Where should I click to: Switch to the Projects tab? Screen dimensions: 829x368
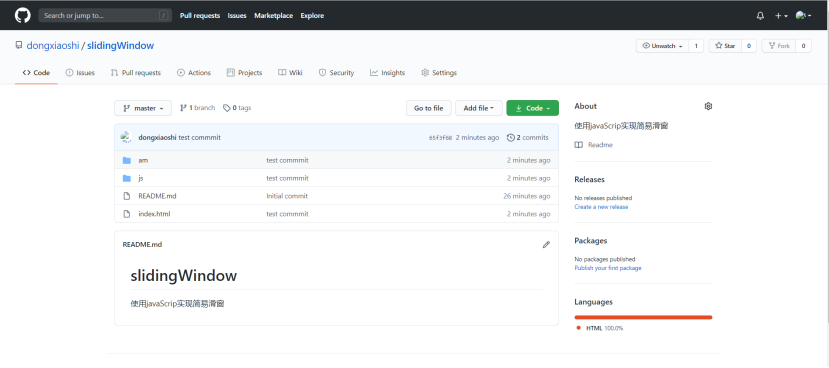244,73
